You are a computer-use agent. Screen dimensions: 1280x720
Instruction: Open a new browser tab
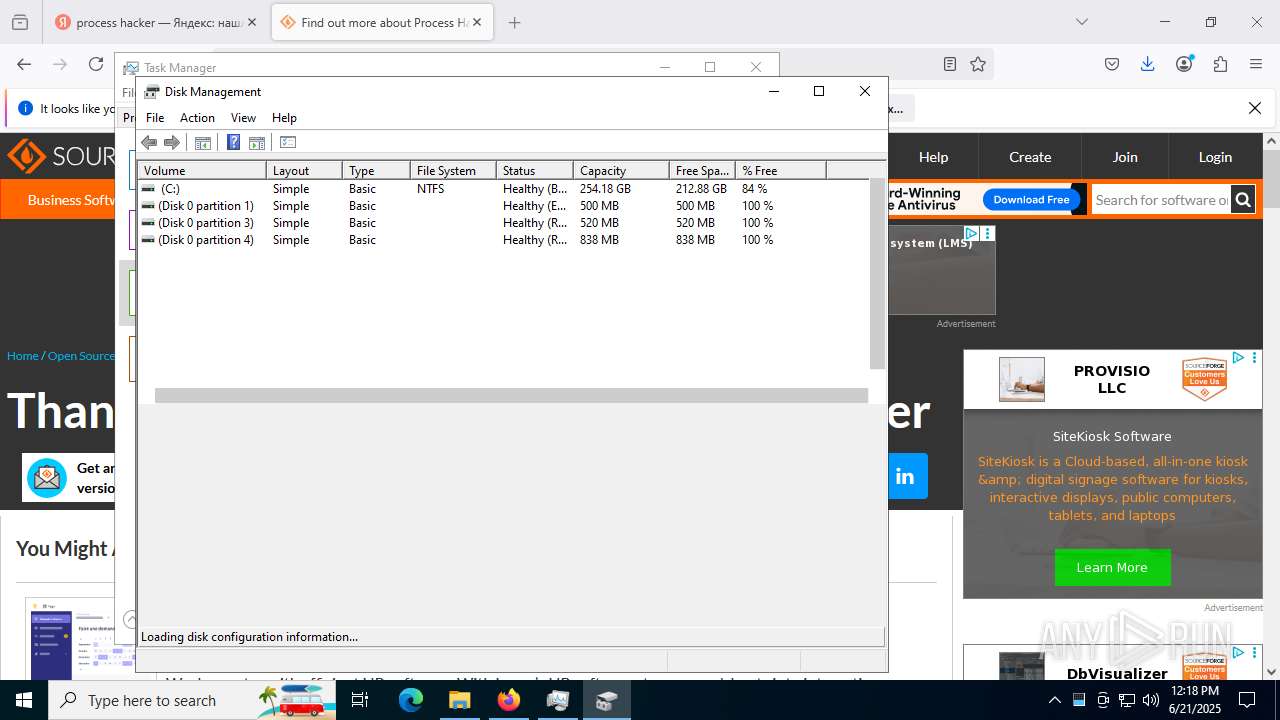[x=514, y=22]
